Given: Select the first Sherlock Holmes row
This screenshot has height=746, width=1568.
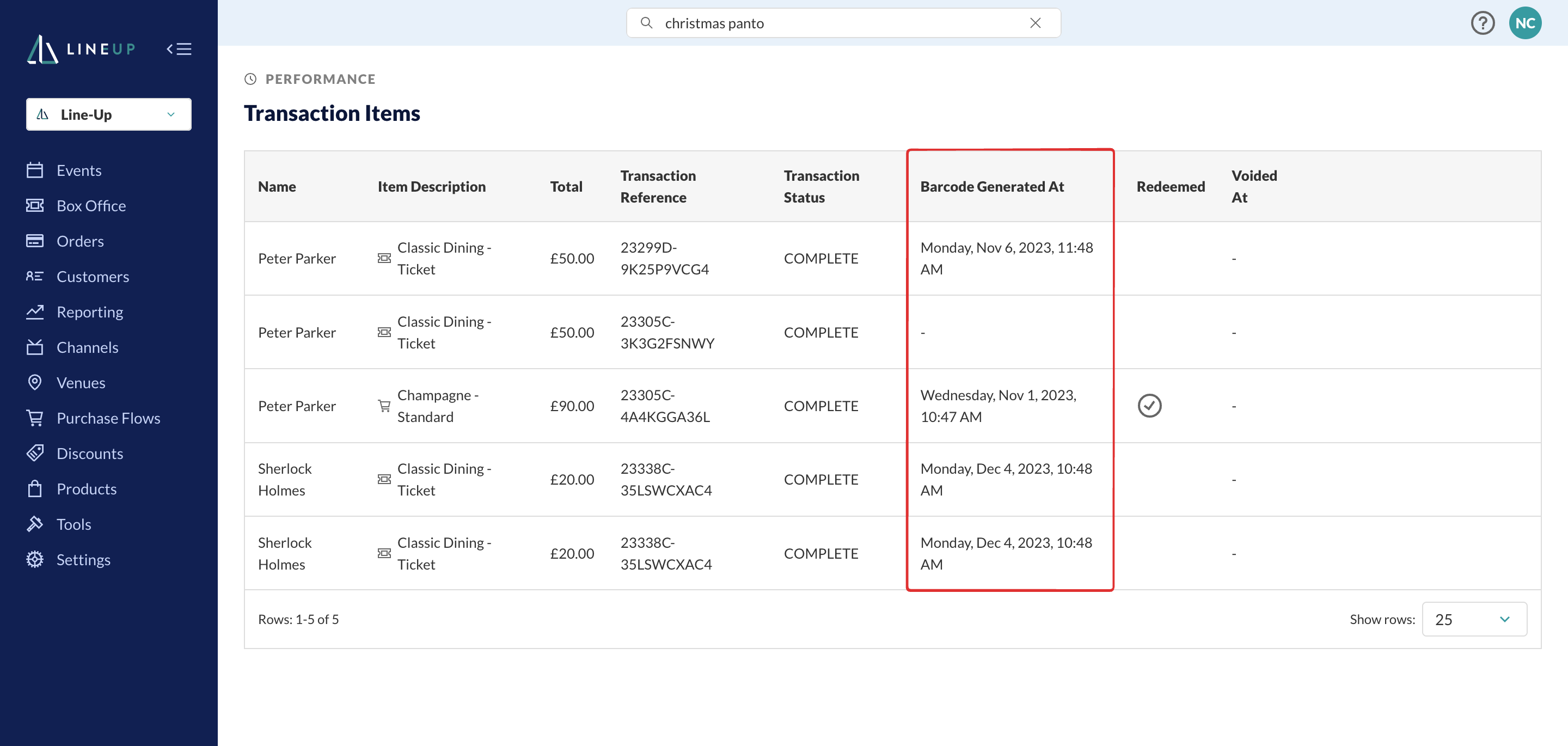Looking at the screenshot, I should pos(892,479).
